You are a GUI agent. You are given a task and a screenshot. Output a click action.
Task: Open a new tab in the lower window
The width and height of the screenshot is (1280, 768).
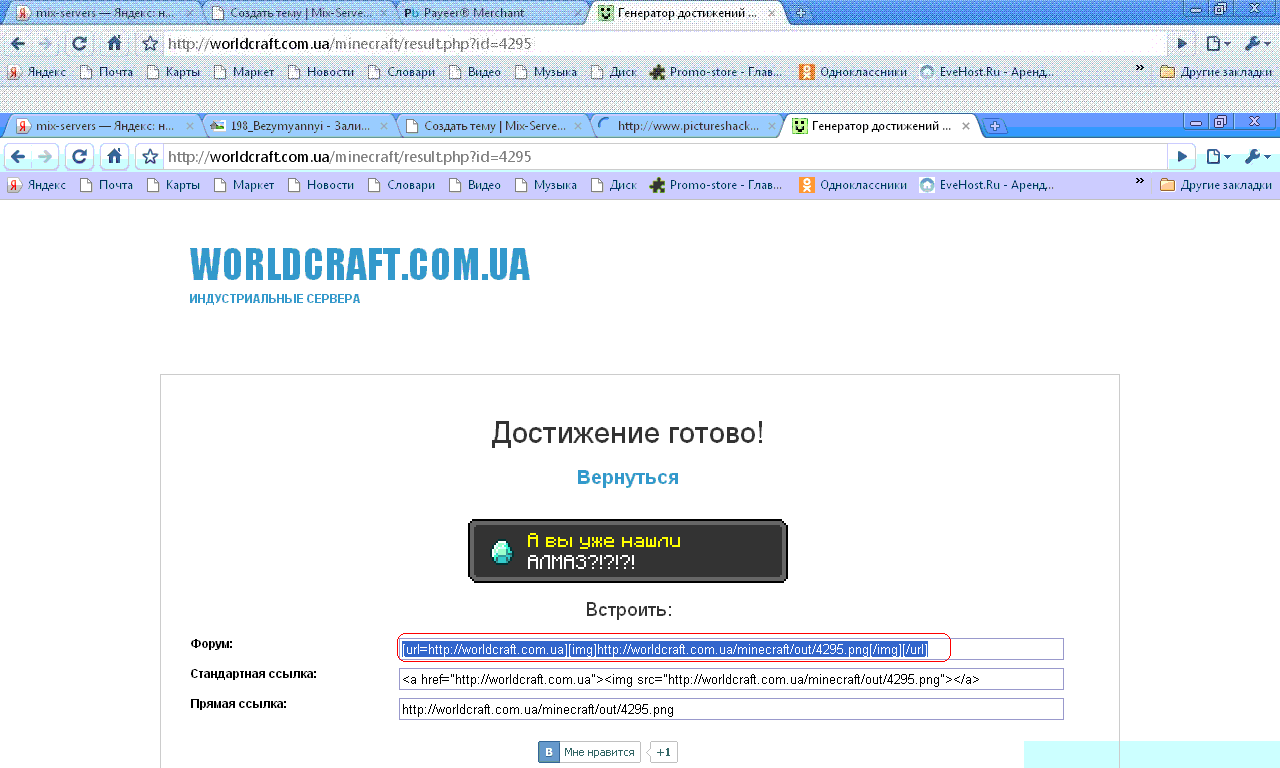[x=995, y=126]
